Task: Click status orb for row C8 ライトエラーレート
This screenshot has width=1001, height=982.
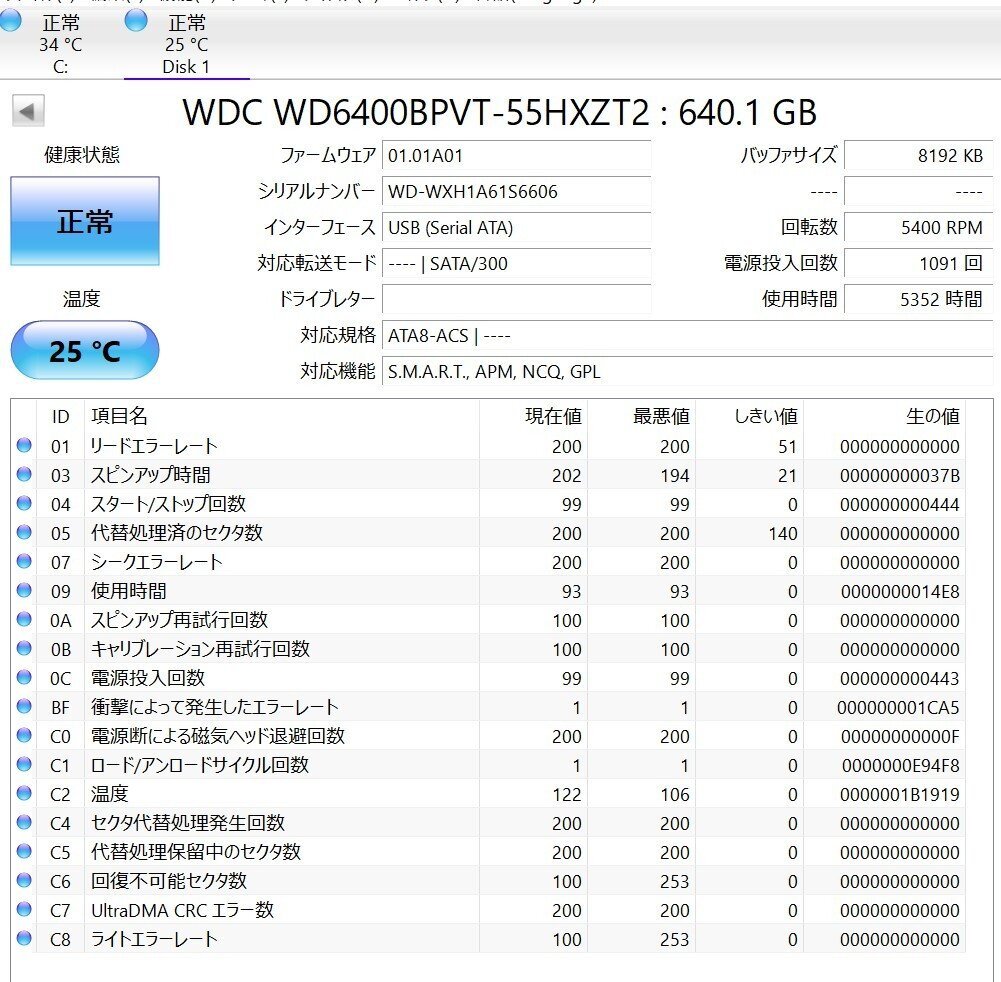Action: (x=24, y=938)
